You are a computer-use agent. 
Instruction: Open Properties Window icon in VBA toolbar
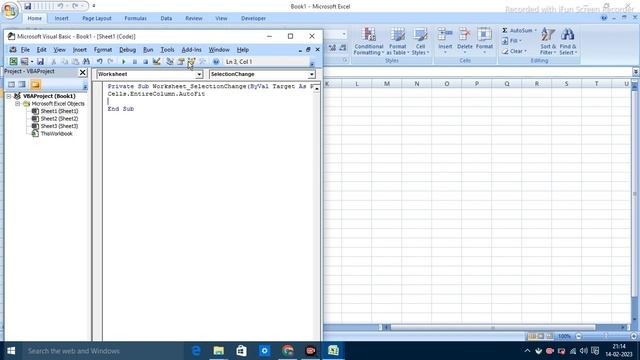click(181, 62)
